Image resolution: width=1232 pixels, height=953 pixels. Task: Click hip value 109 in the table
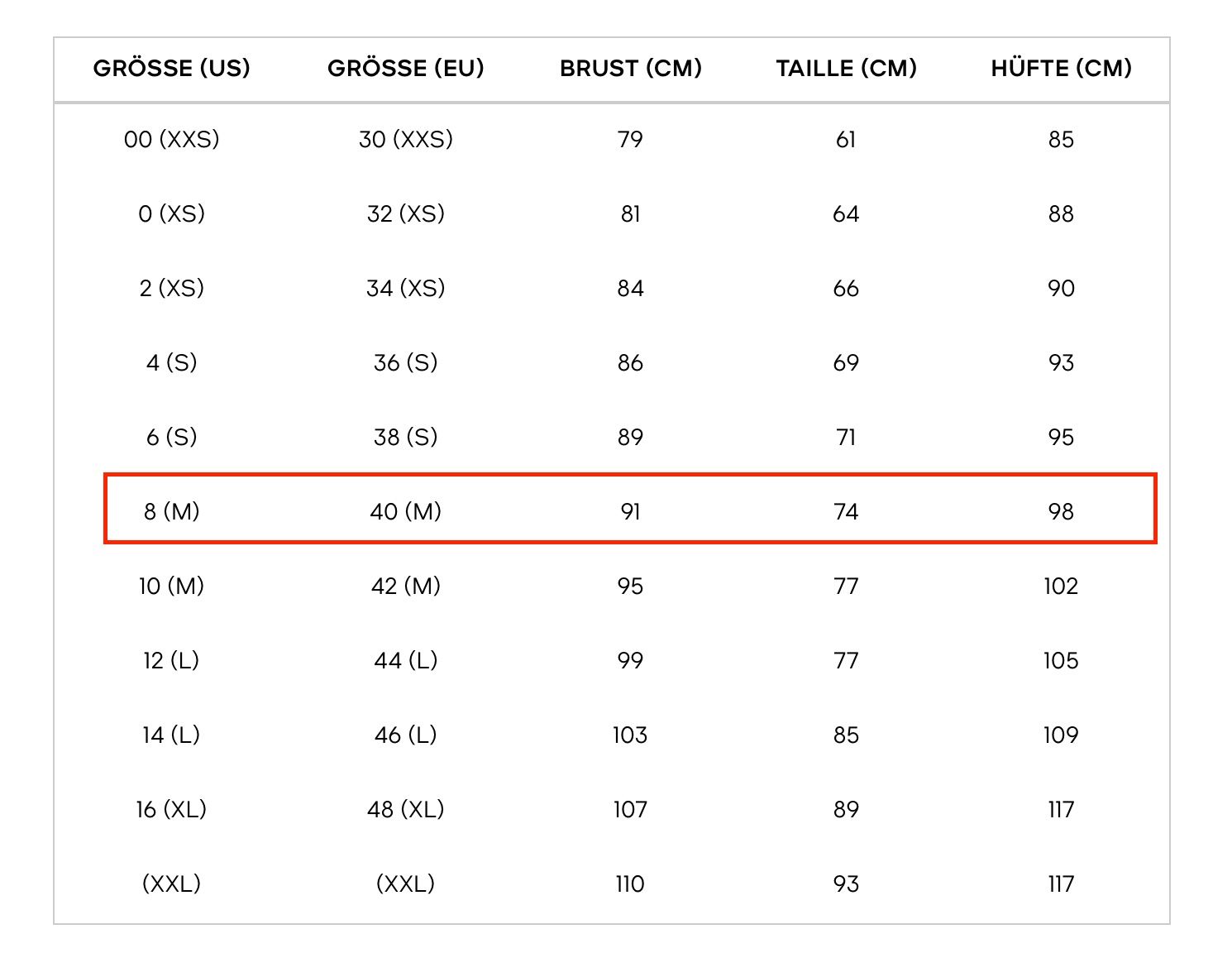(1061, 735)
